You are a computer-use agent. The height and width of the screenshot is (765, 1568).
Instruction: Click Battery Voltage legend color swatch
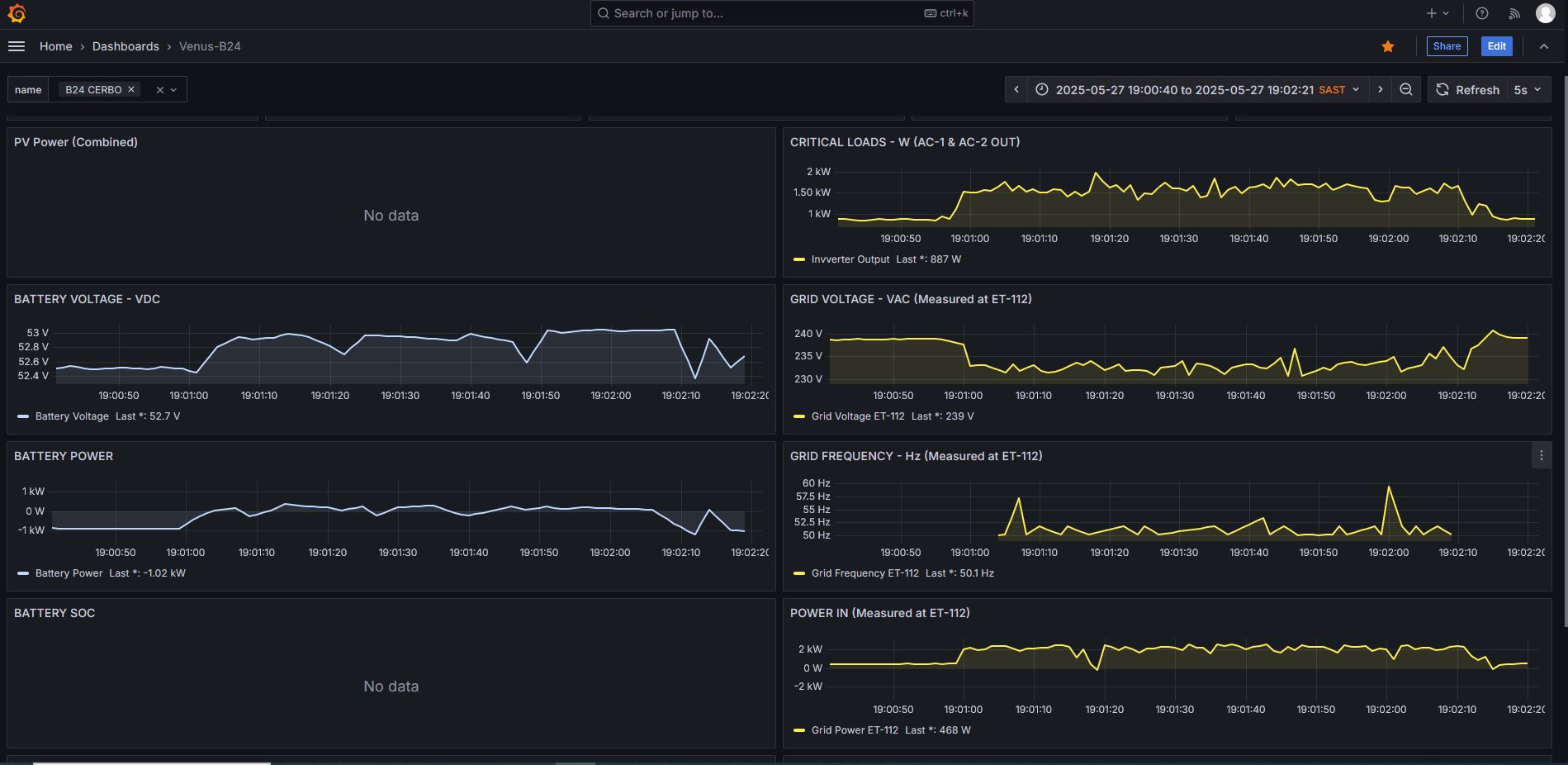(23, 416)
